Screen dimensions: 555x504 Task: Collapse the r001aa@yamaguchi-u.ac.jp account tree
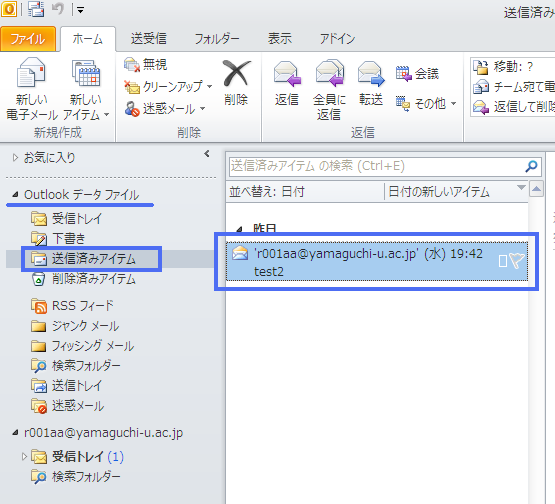pos(15,433)
